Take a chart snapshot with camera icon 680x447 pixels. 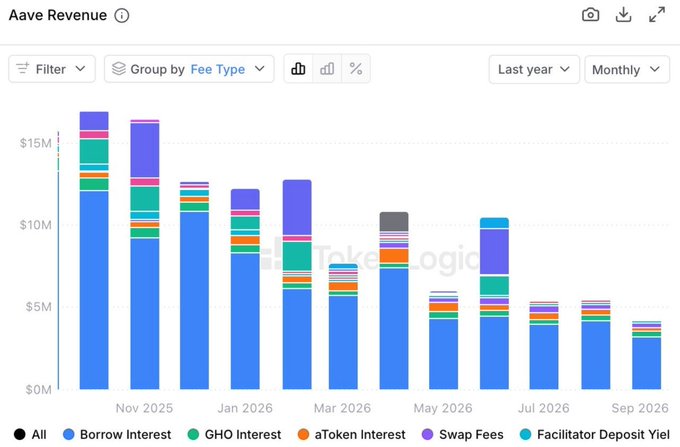[590, 15]
